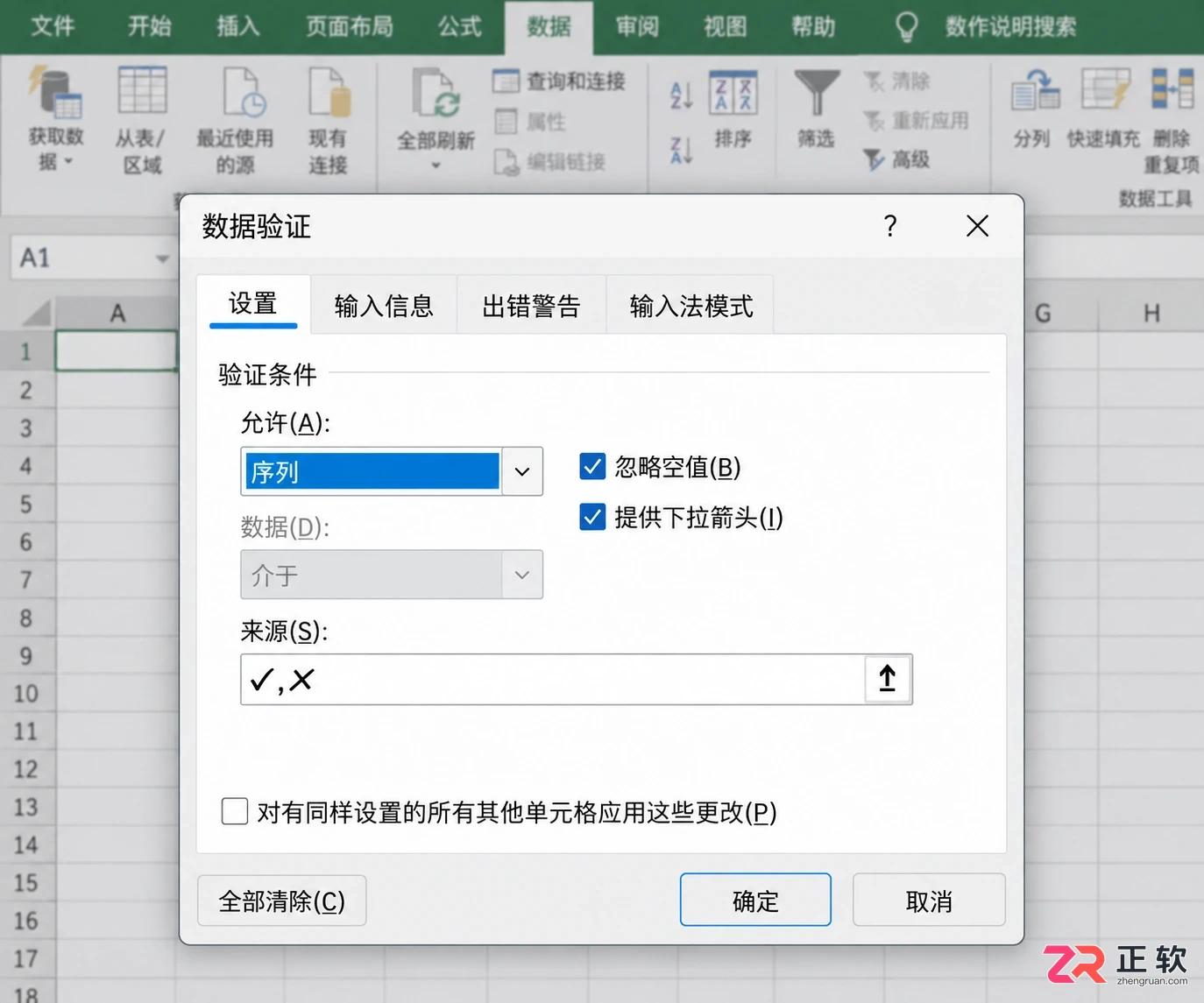Click the 现有连接 existing connections icon

[329, 92]
